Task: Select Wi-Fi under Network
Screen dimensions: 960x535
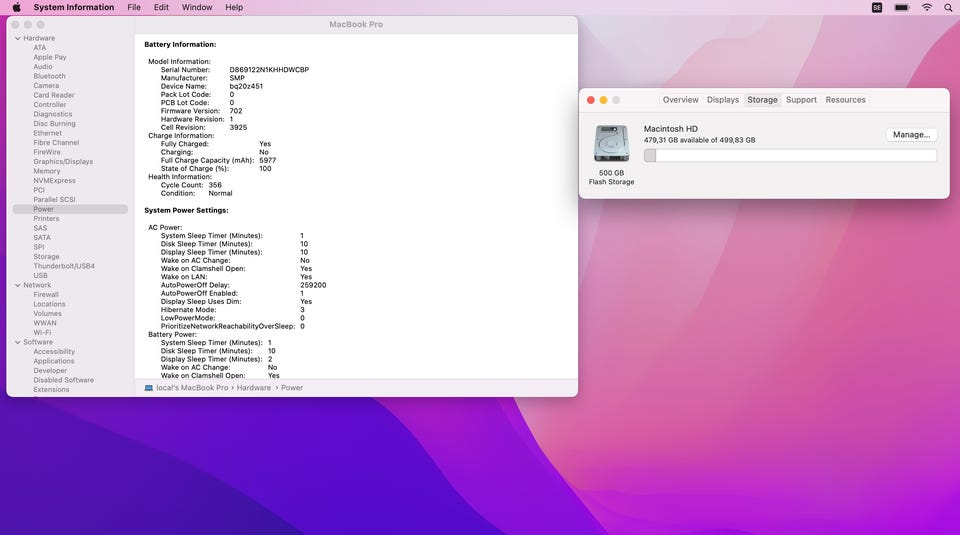Action: [x=42, y=332]
